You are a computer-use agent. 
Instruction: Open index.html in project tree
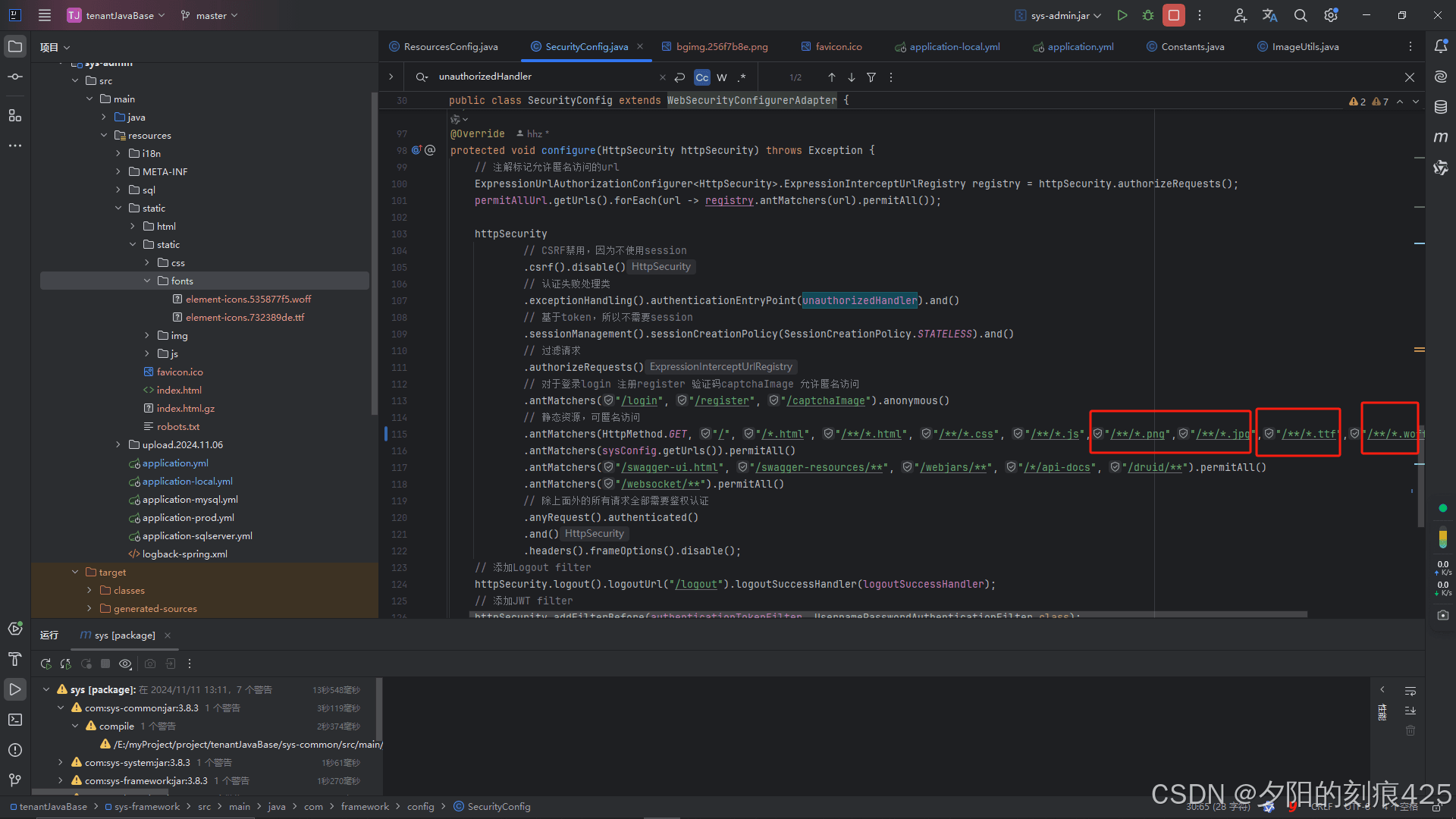(179, 390)
